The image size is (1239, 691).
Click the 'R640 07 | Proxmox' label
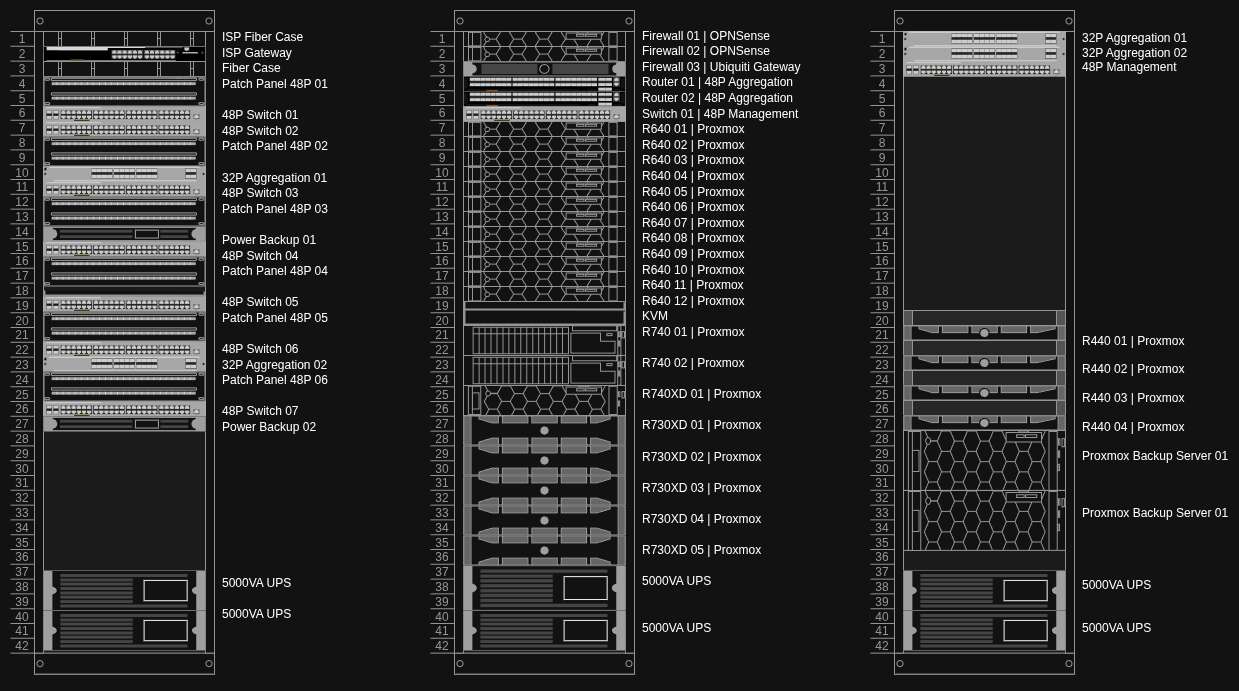pyautogui.click(x=693, y=223)
